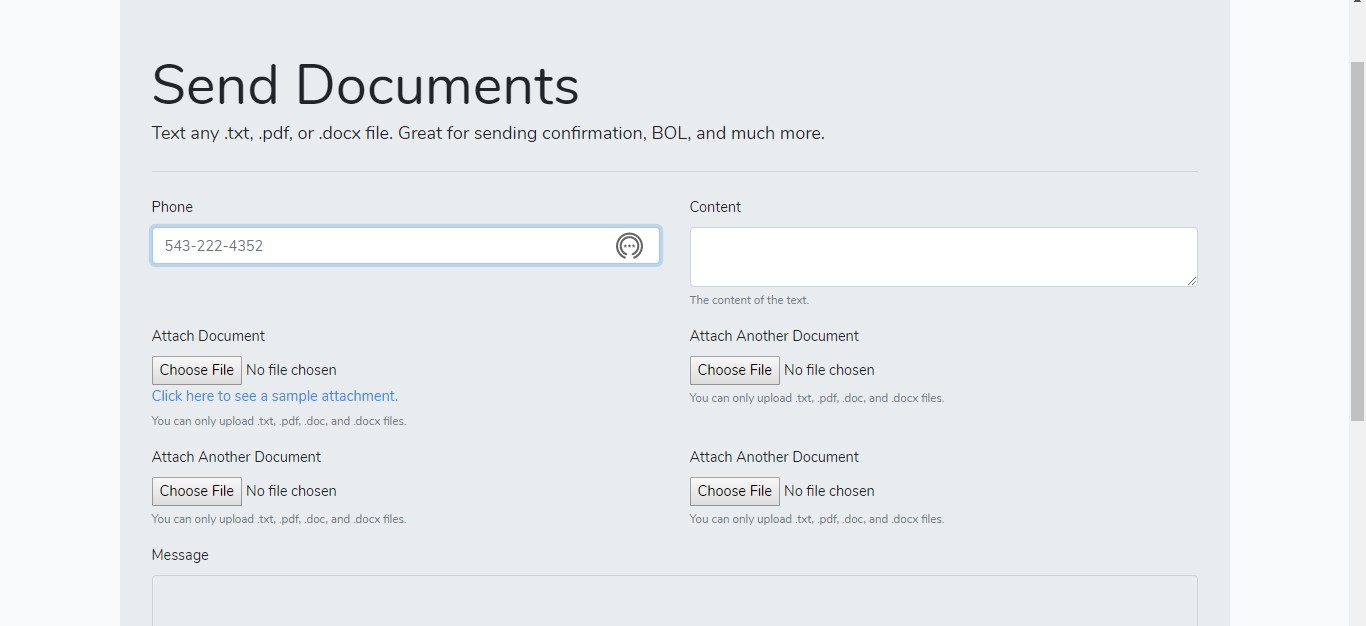Choose a file under Attach Document

pos(196,369)
